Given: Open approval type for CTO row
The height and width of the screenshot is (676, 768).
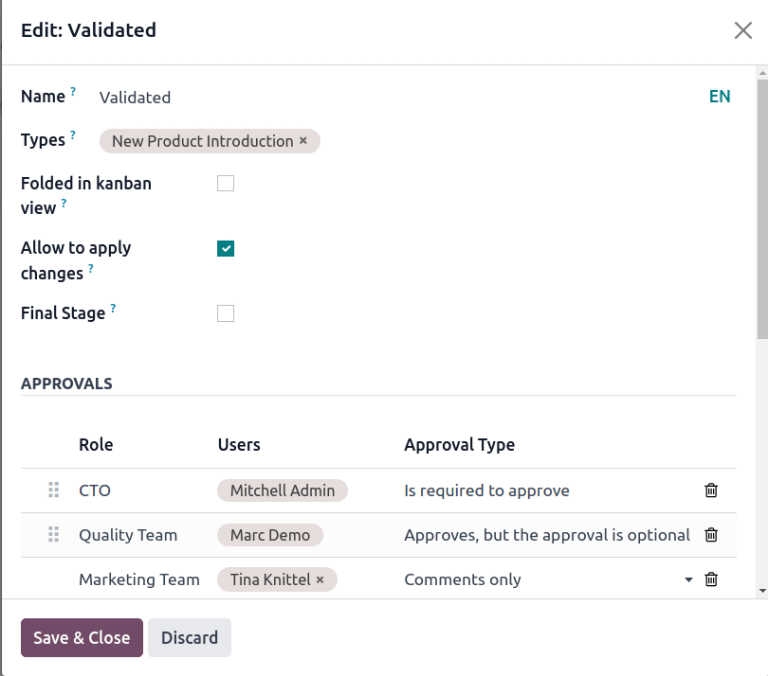Looking at the screenshot, I should point(545,490).
